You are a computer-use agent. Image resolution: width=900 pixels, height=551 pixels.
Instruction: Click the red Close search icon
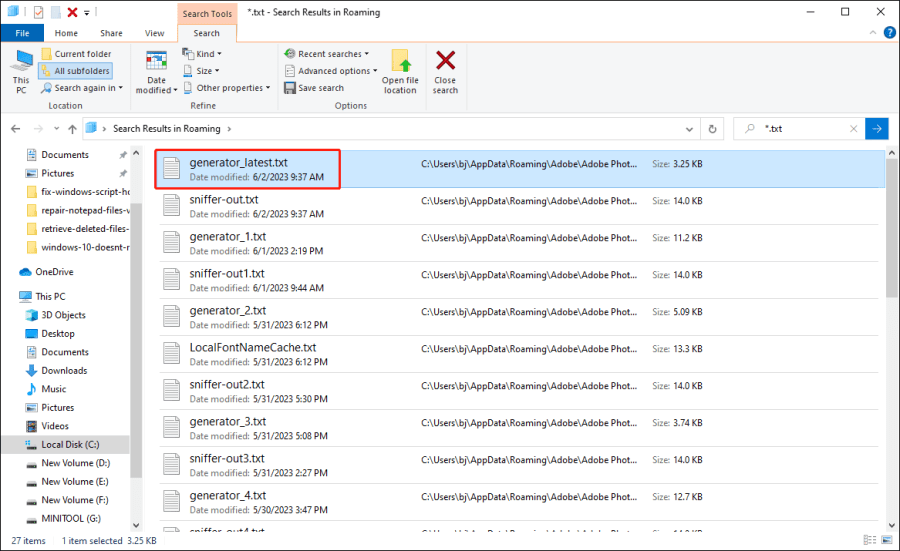click(445, 60)
